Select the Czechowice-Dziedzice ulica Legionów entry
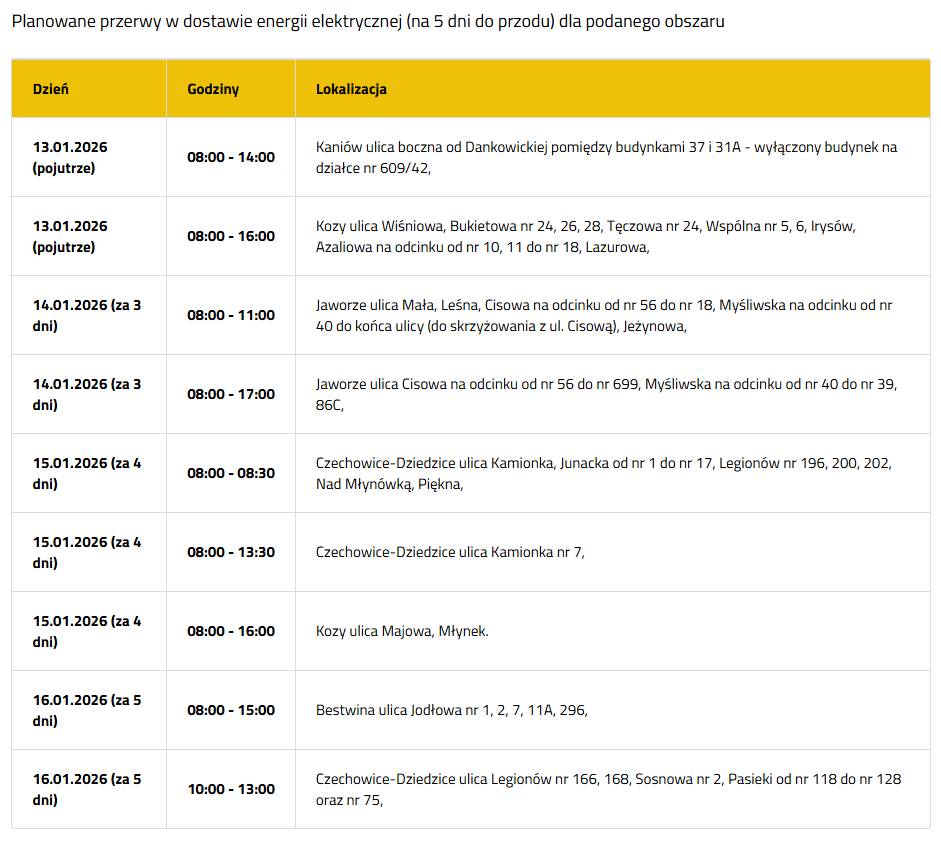The height and width of the screenshot is (841, 941). pos(608,790)
